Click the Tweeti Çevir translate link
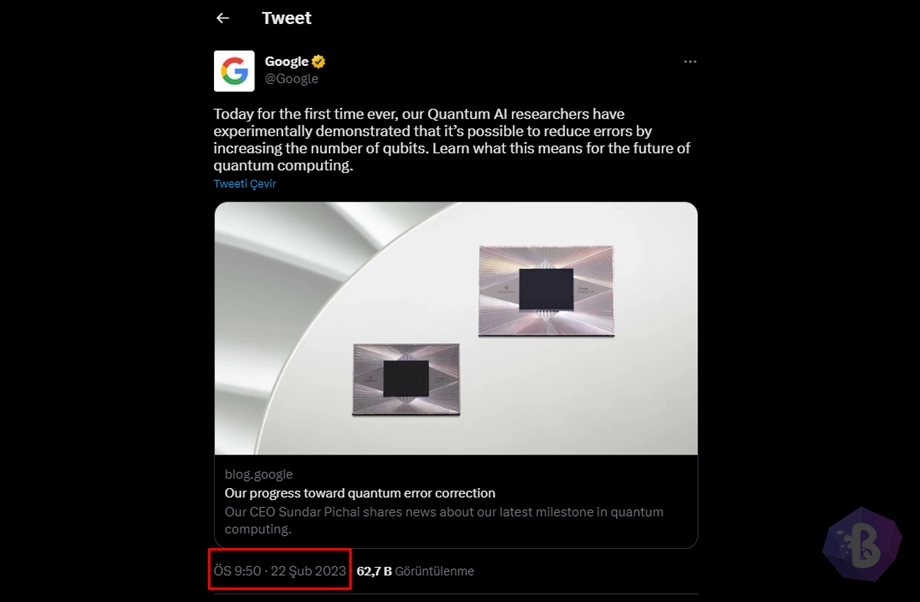The image size is (920, 602). (x=245, y=184)
